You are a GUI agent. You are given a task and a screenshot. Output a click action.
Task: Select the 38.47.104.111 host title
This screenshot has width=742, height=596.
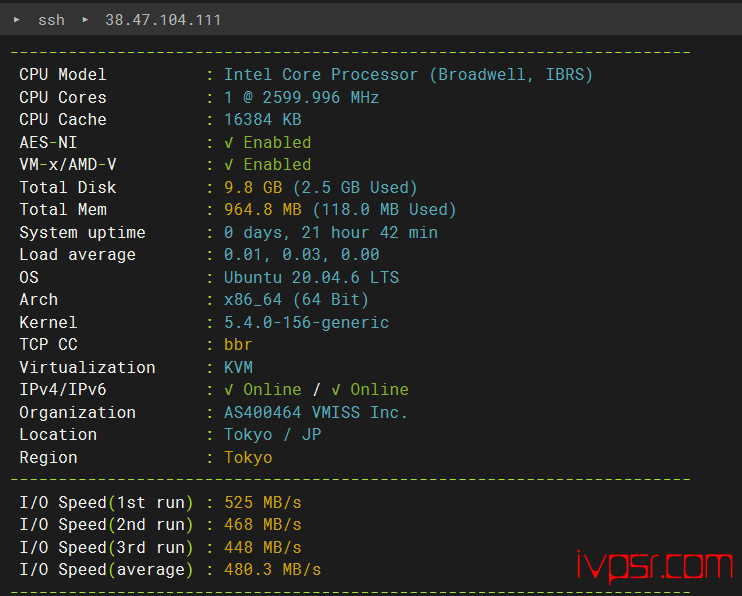click(163, 20)
